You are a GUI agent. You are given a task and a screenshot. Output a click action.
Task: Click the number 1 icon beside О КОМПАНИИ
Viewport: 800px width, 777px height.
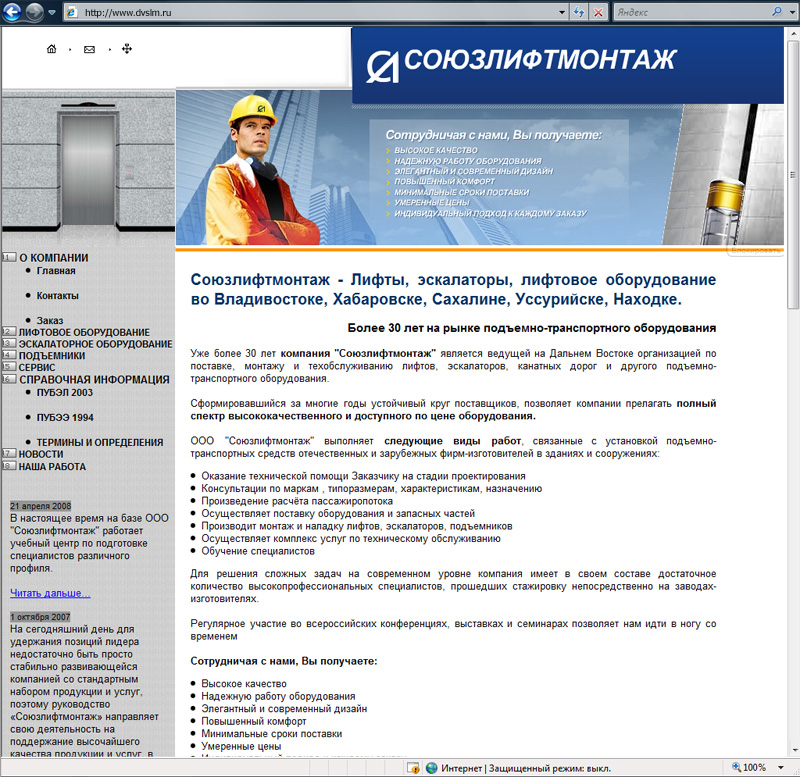[x=9, y=257]
